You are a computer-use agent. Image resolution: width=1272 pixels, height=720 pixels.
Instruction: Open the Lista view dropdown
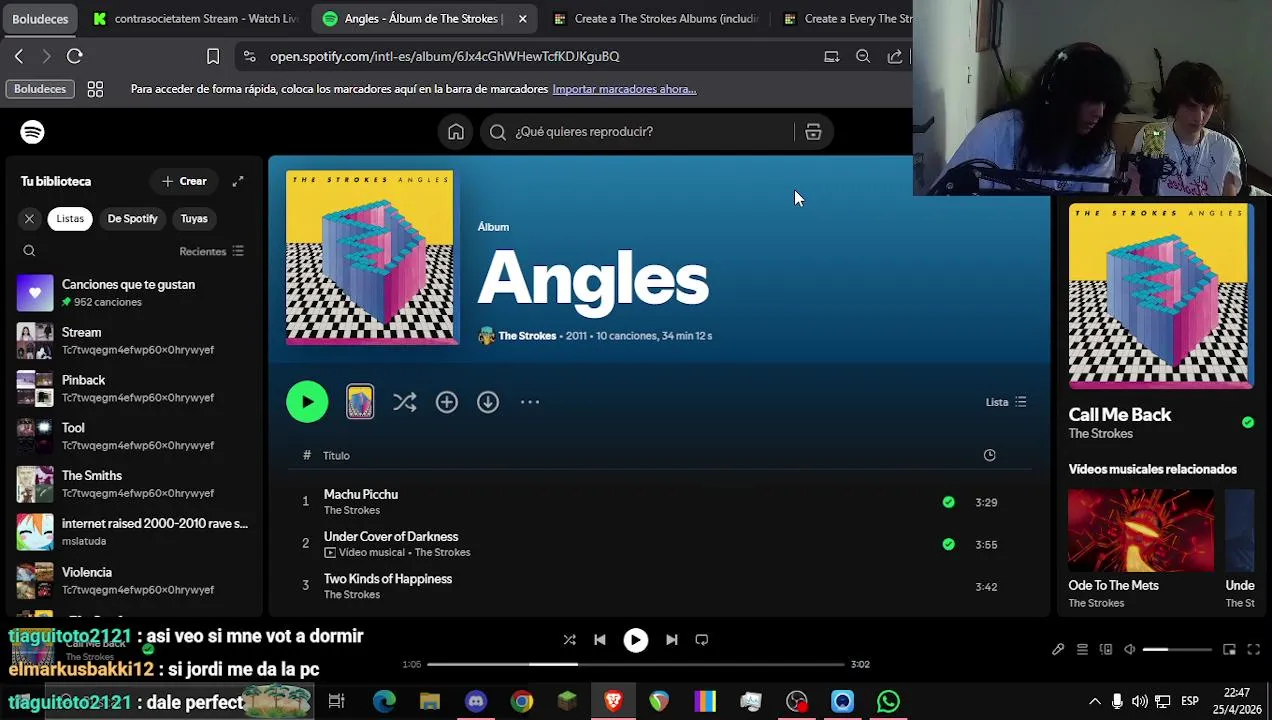pos(1006,402)
